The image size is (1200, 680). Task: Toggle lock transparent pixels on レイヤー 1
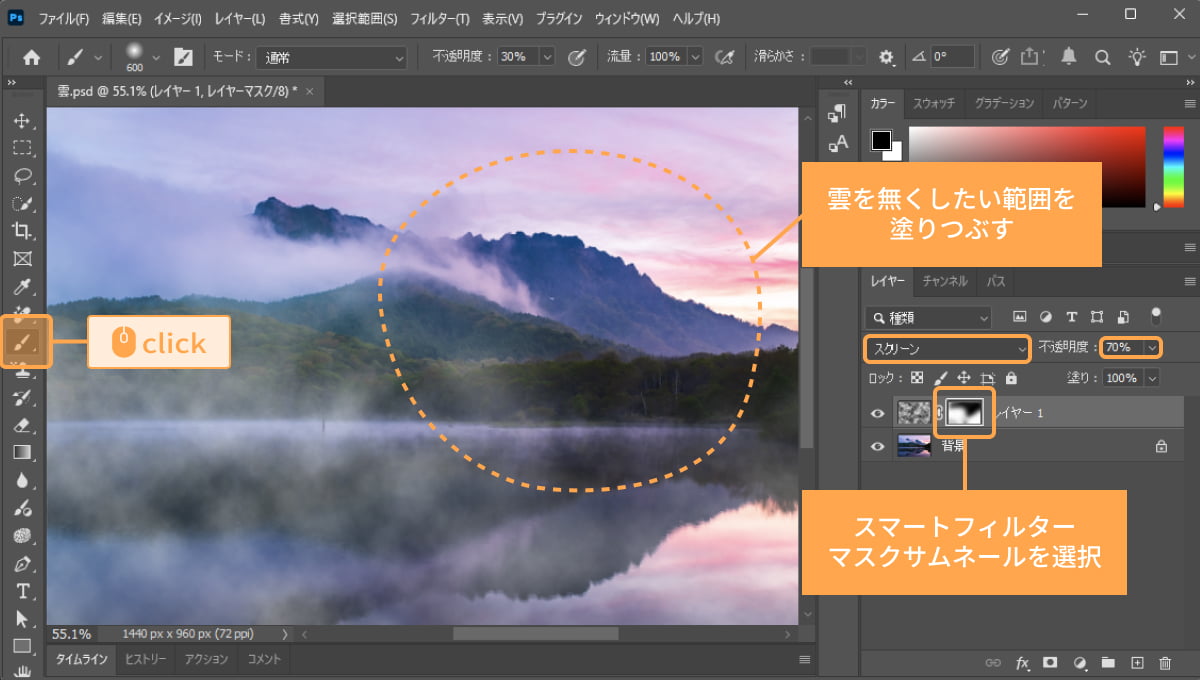(x=916, y=377)
